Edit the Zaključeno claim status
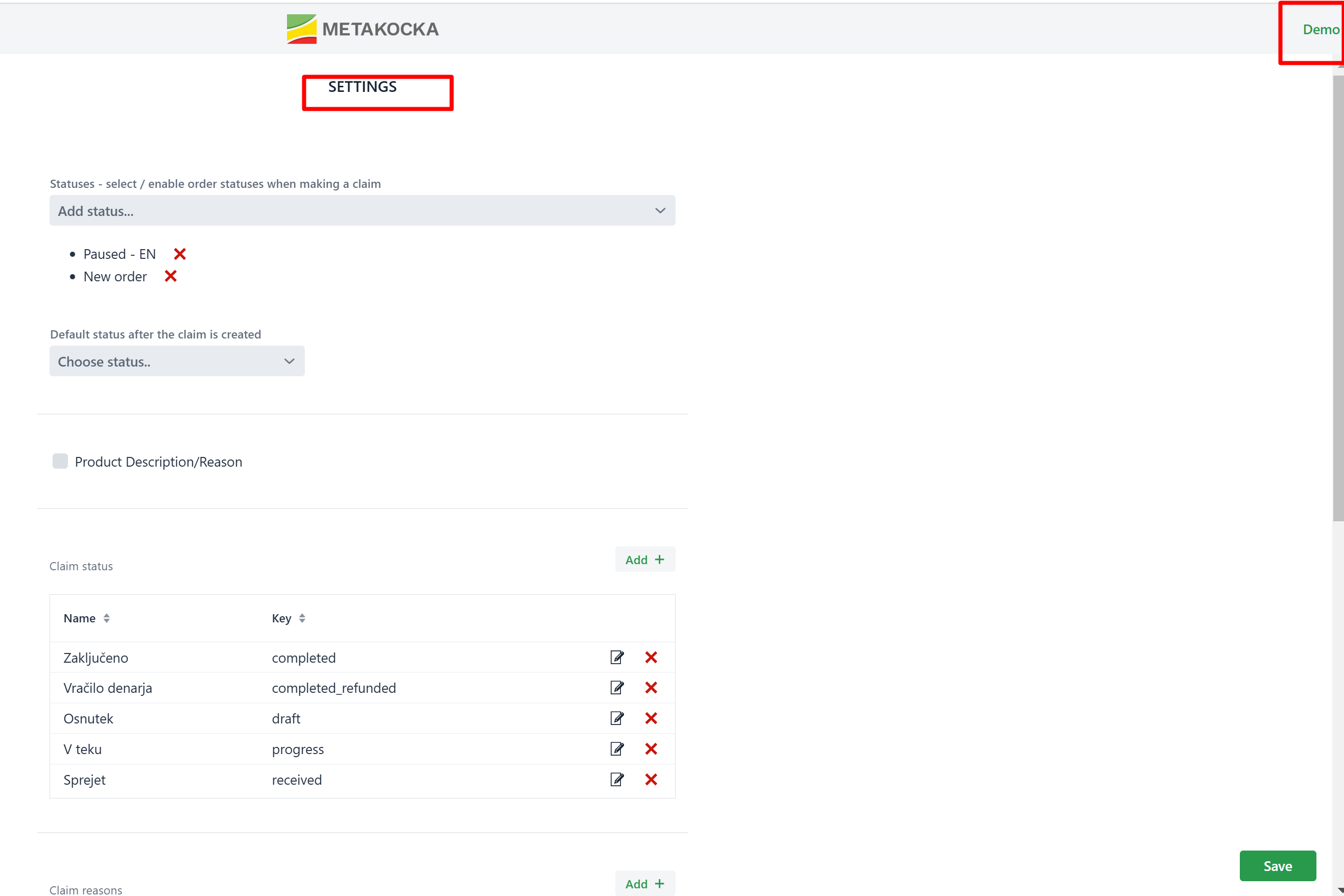The image size is (1344, 896). click(x=616, y=657)
